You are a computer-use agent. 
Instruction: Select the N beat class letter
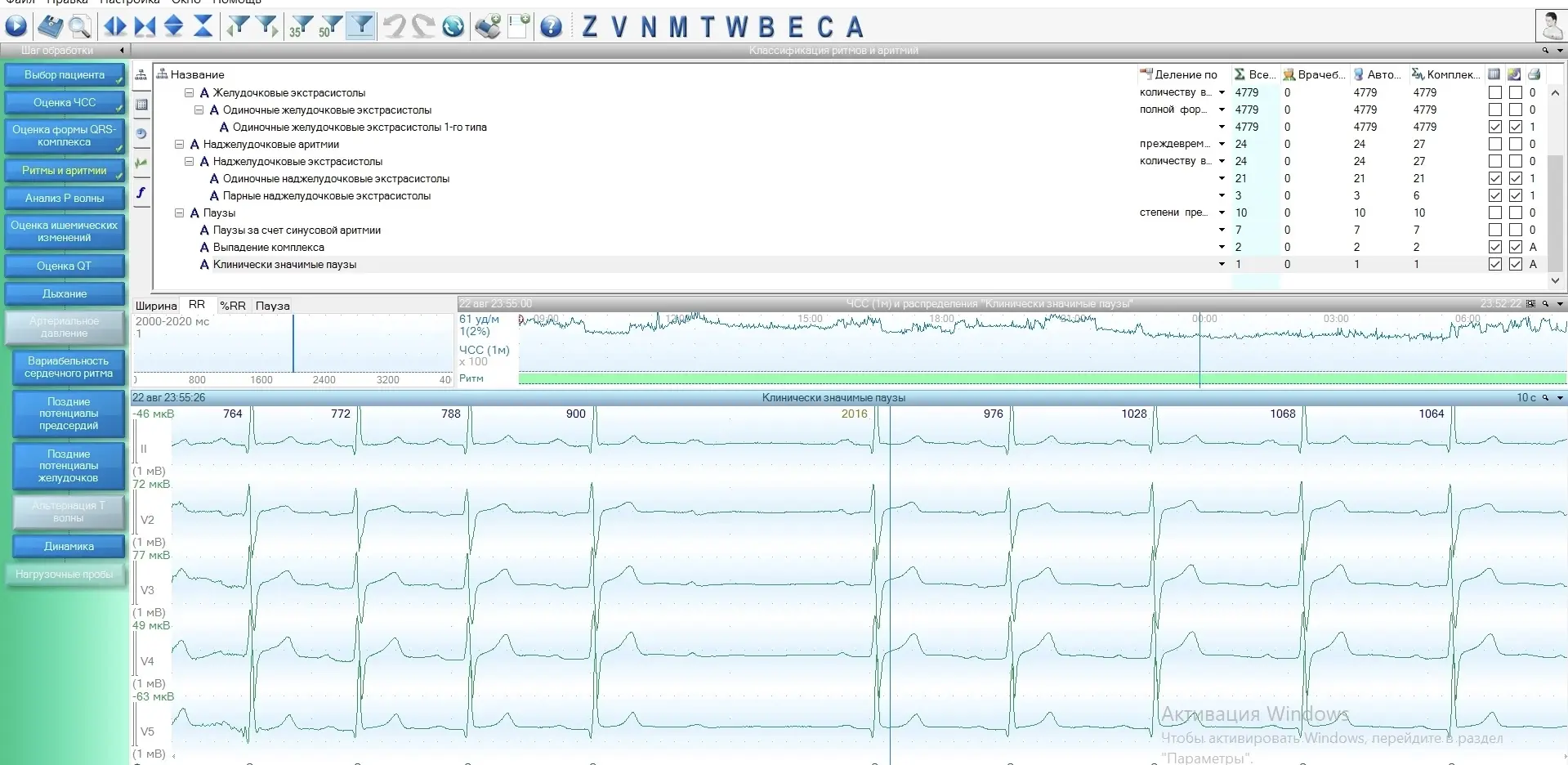tap(649, 27)
